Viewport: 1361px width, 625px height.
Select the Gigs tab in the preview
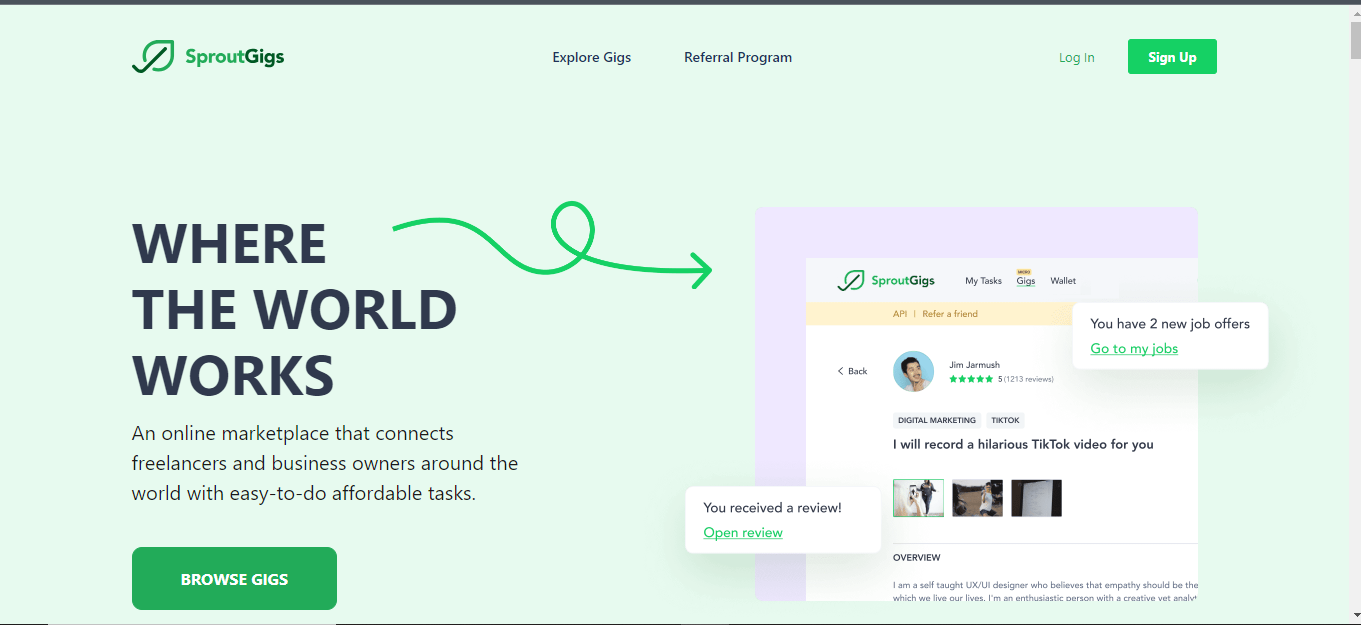[x=1026, y=281]
